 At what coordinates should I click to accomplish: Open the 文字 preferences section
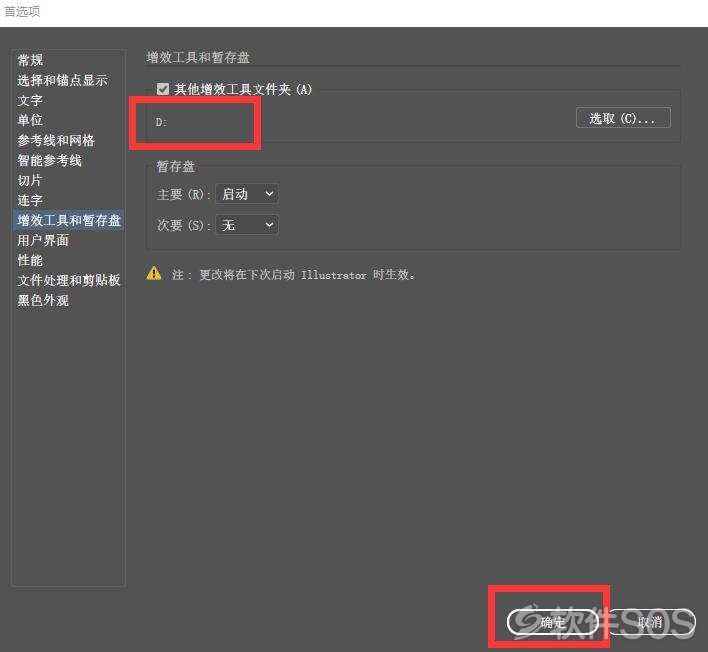[x=30, y=100]
